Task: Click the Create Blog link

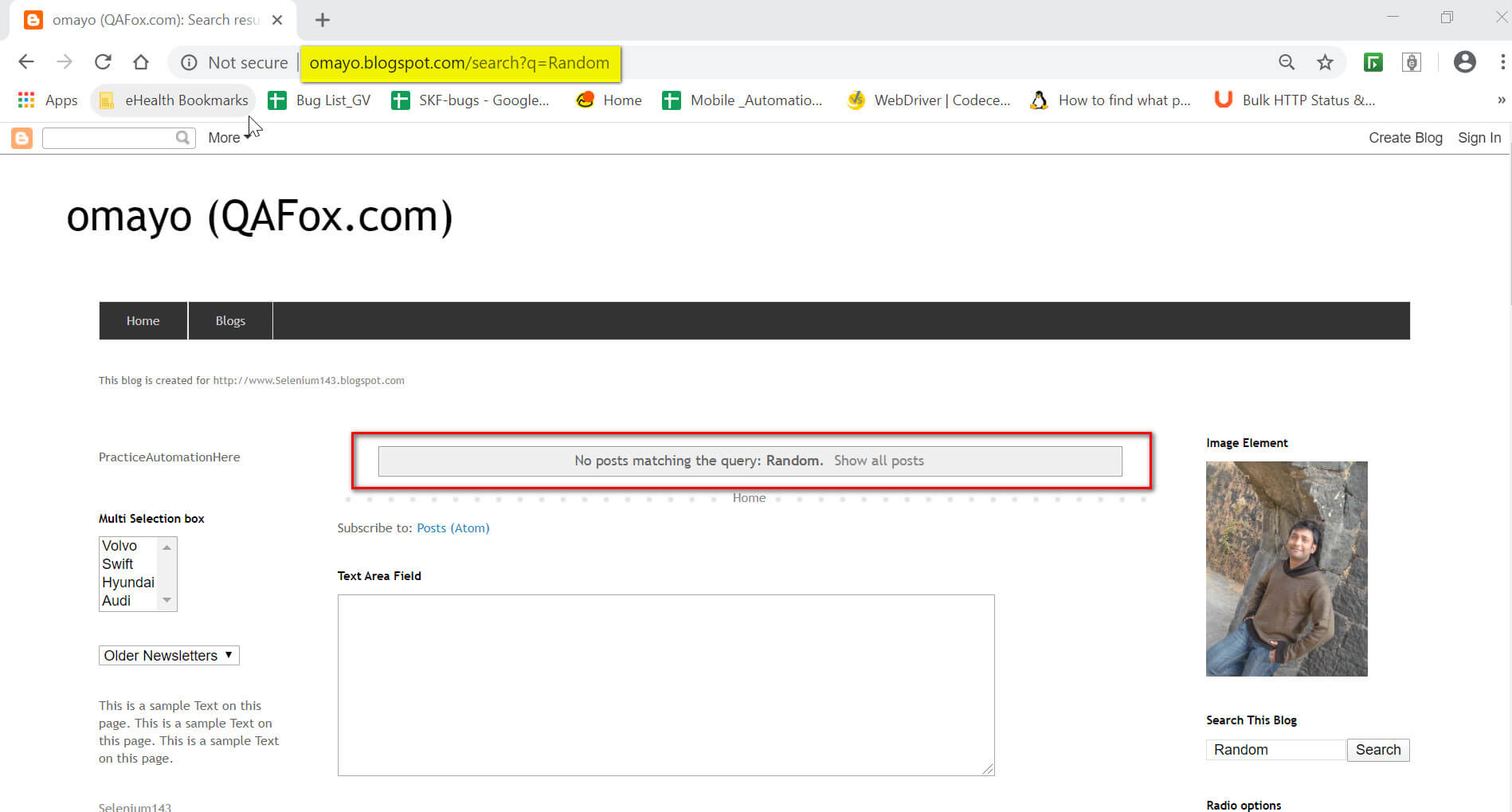Action: click(1405, 138)
